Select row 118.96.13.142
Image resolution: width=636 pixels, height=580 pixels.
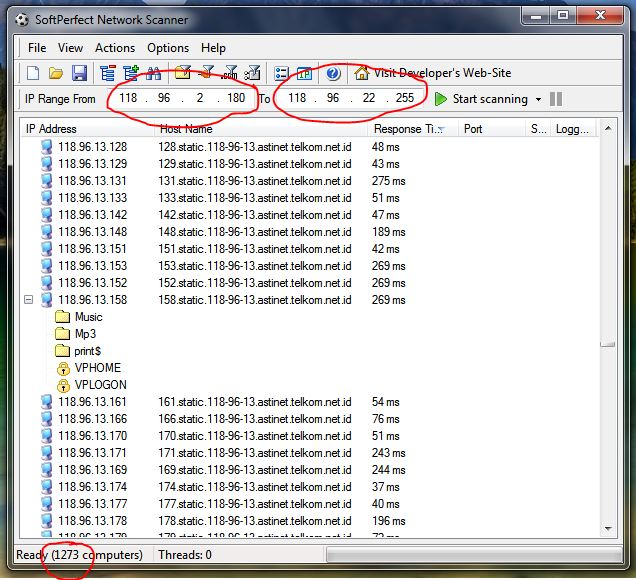(x=309, y=215)
